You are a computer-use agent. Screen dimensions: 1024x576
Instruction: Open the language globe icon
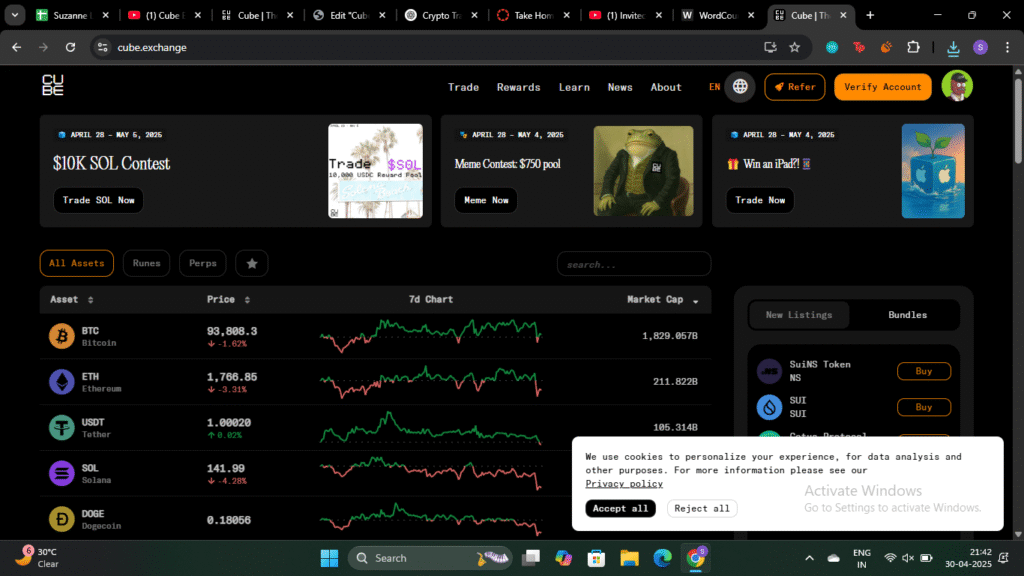(740, 86)
